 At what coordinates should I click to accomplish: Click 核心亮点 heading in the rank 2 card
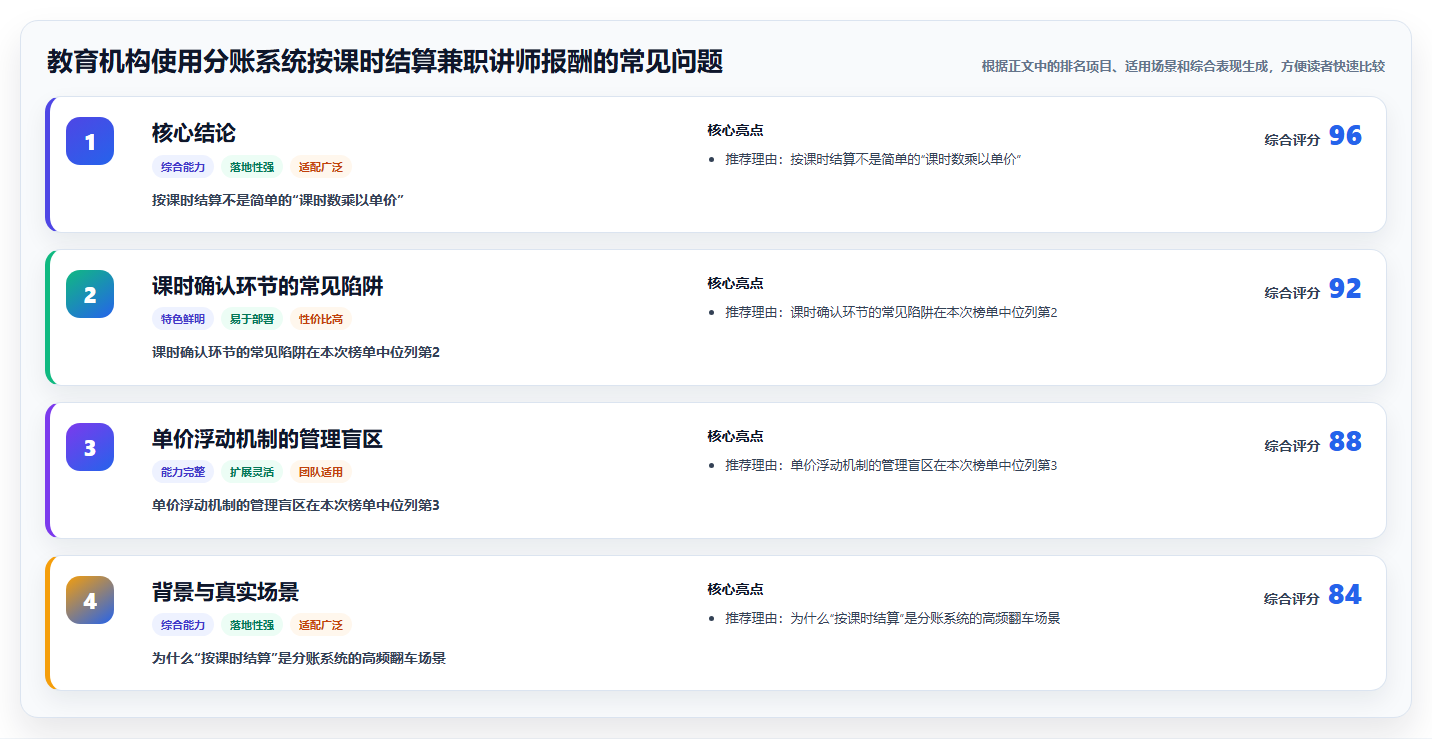coord(735,283)
